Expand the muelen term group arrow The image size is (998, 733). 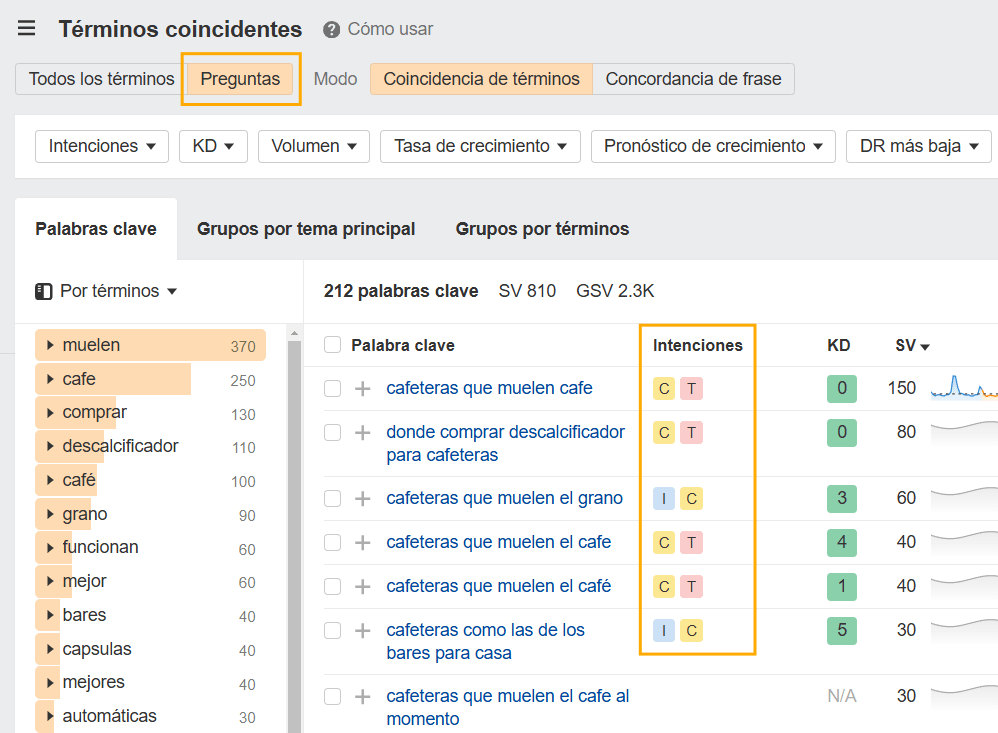point(50,346)
